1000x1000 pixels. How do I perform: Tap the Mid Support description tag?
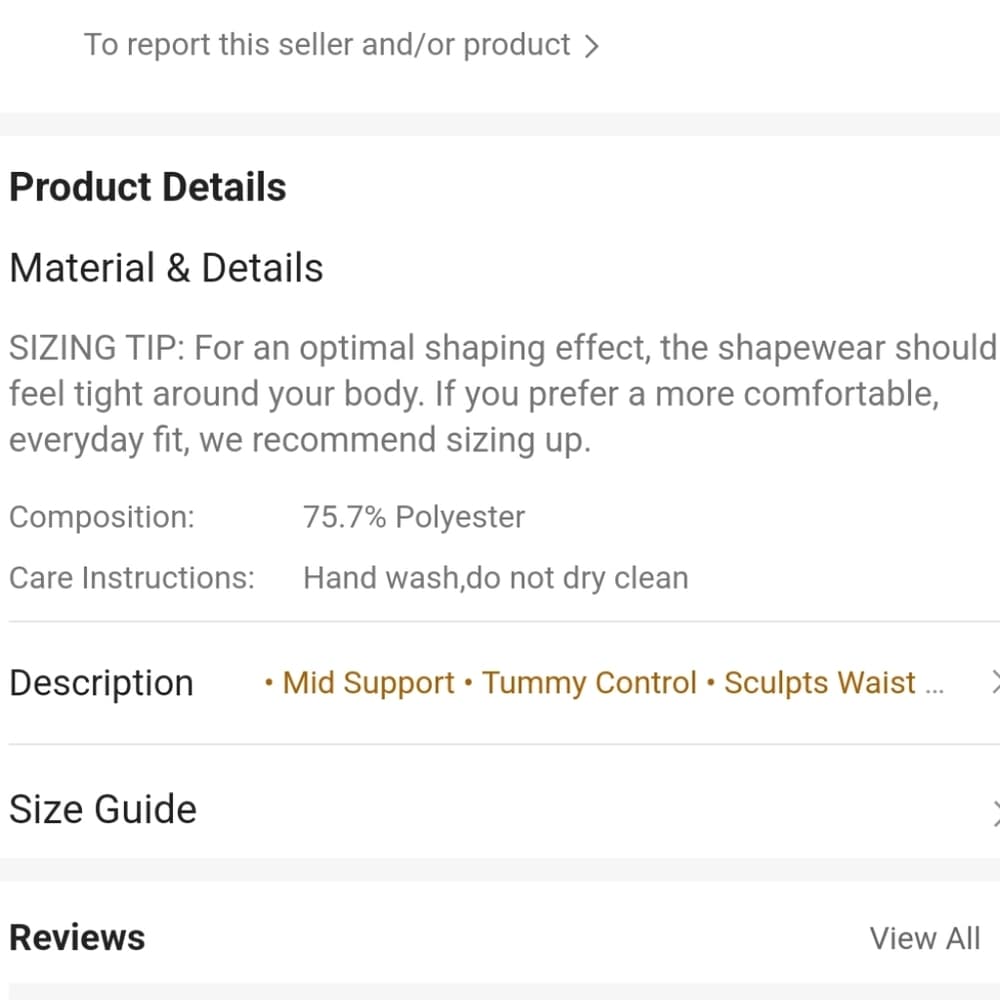[x=368, y=683]
